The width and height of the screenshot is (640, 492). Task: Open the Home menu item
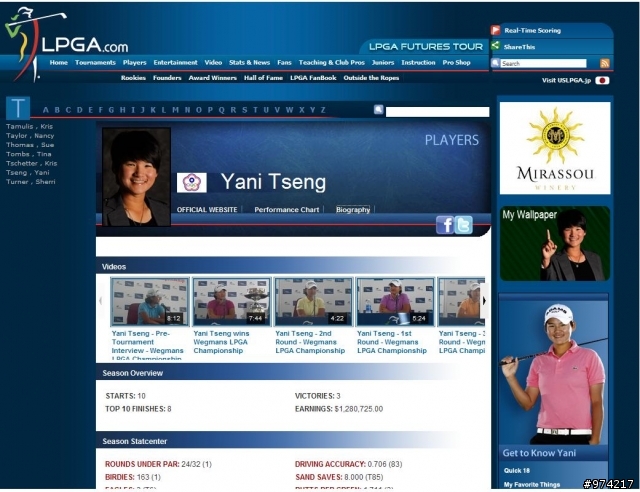click(x=59, y=62)
